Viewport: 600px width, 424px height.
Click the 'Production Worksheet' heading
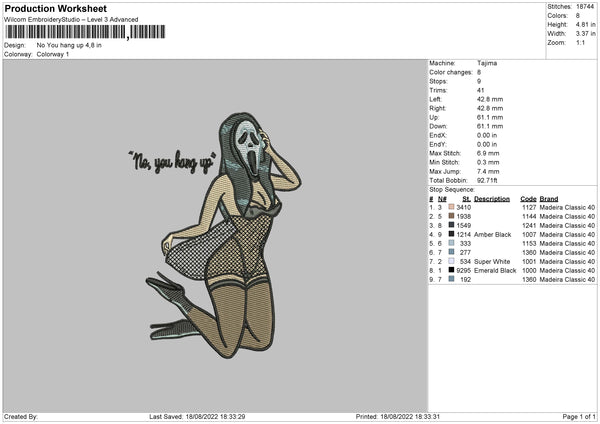[56, 8]
